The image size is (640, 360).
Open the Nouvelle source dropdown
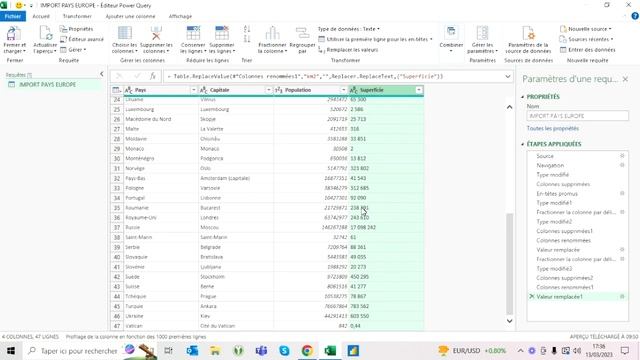click(x=586, y=29)
